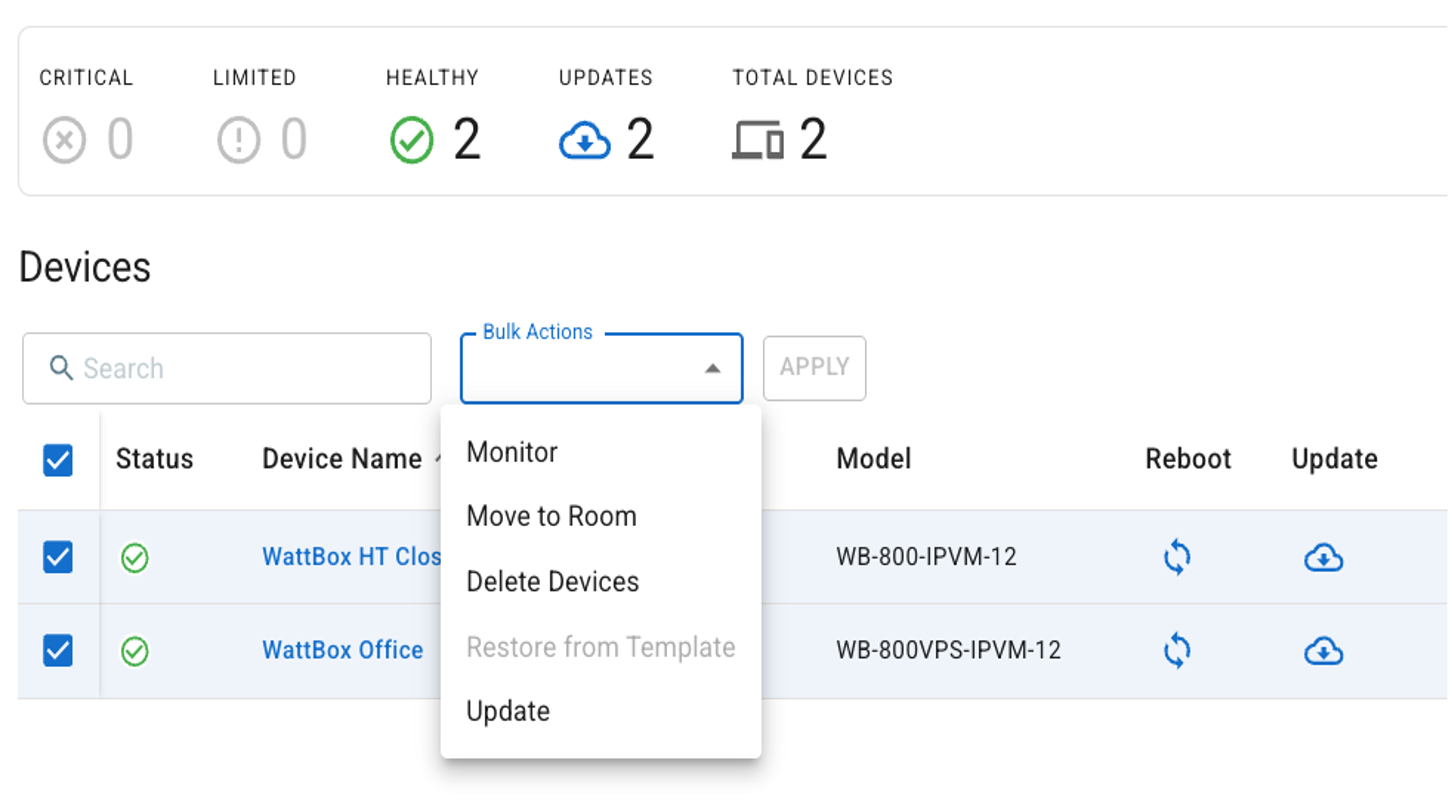Click update cloud icon for WB-800-IPVM-12
Image resolution: width=1452 pixels, height=806 pixels.
pos(1323,557)
